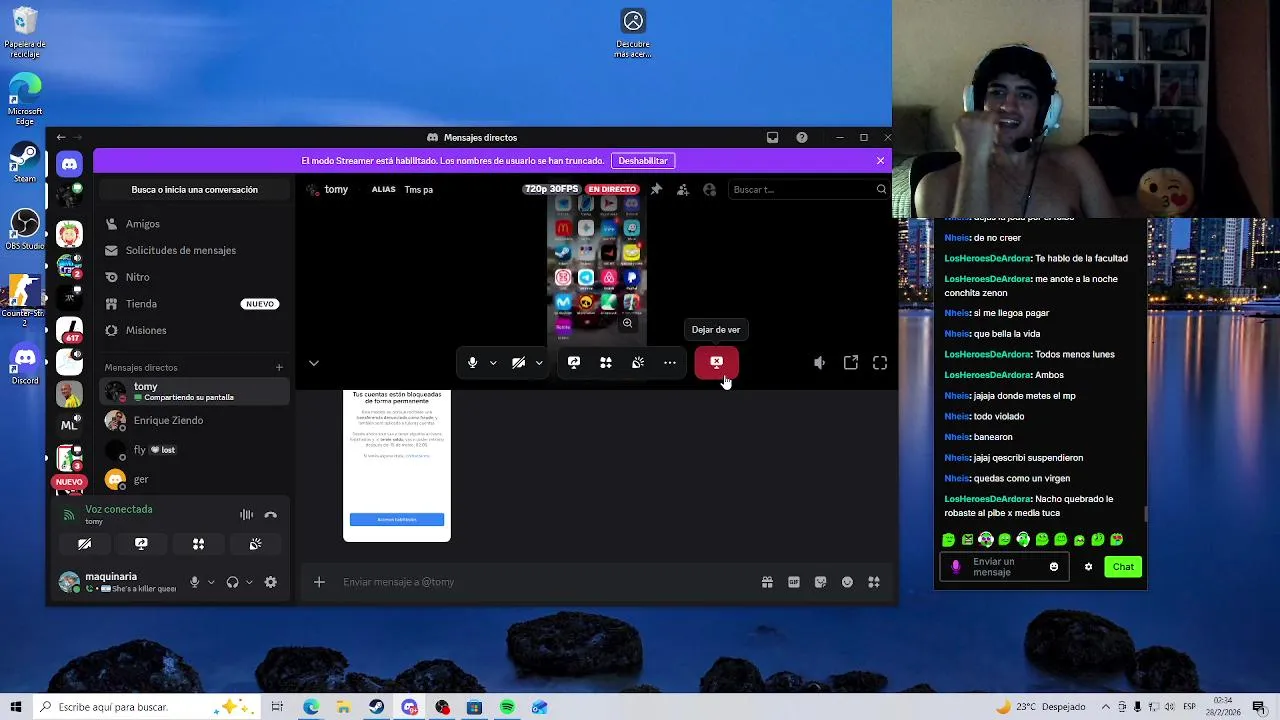
Task: Click Windows Start button
Action: (x=16, y=707)
